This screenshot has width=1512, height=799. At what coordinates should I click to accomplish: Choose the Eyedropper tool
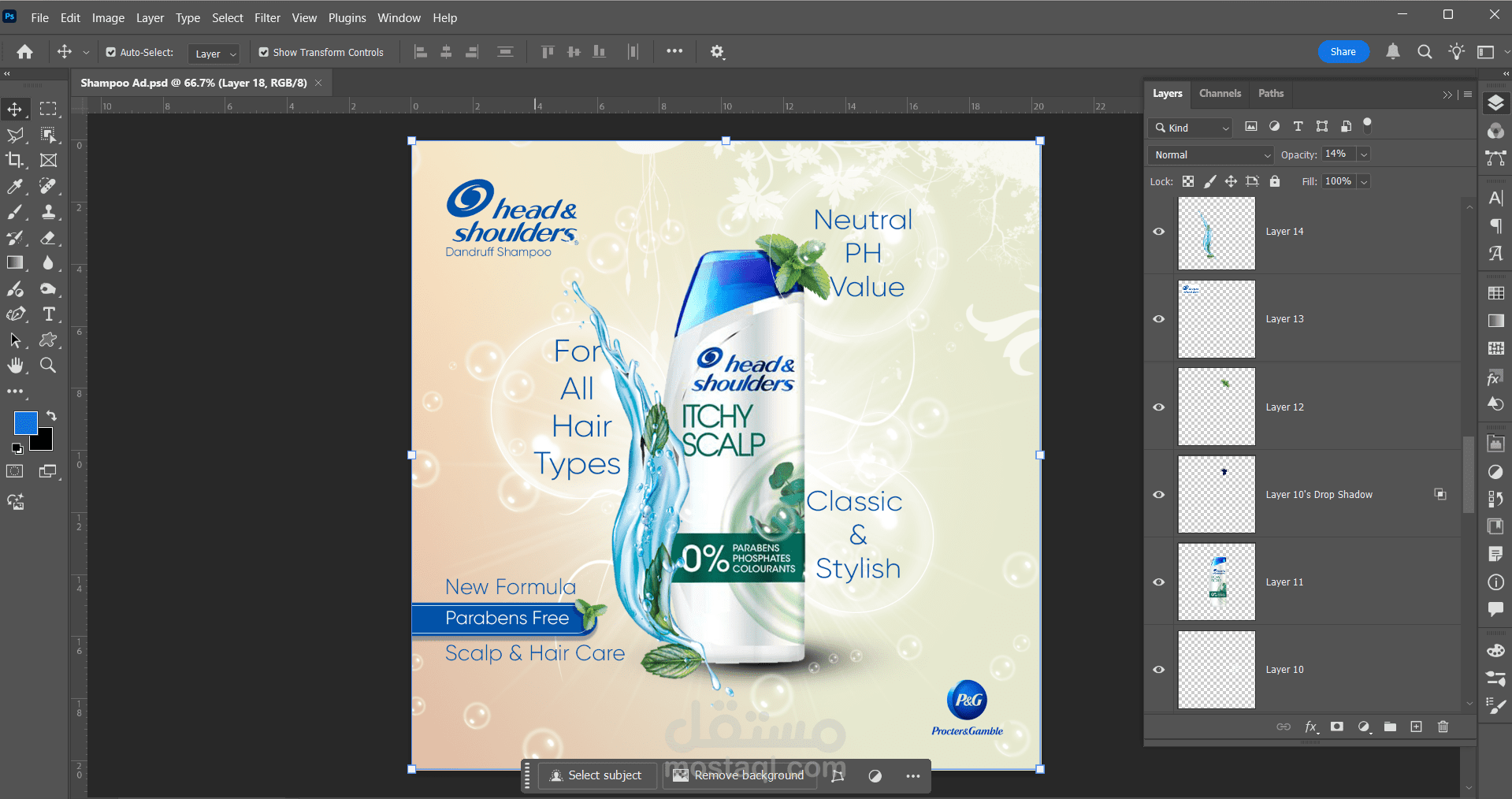(15, 186)
